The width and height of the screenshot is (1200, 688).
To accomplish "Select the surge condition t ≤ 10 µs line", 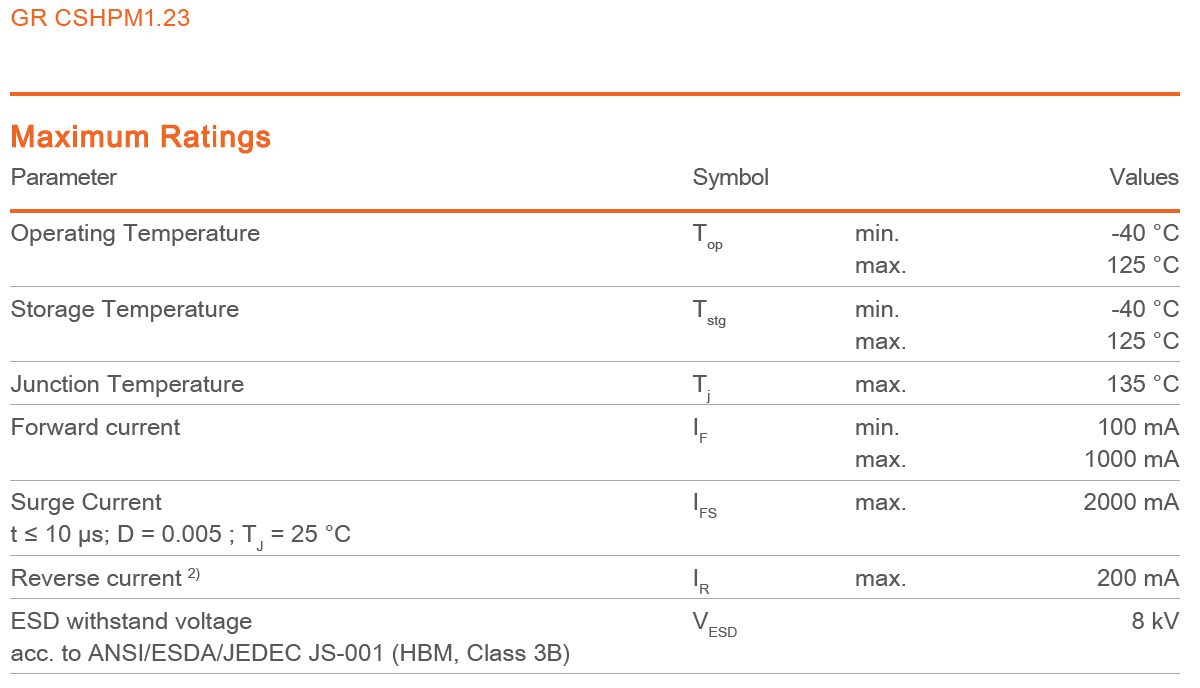I will [181, 536].
